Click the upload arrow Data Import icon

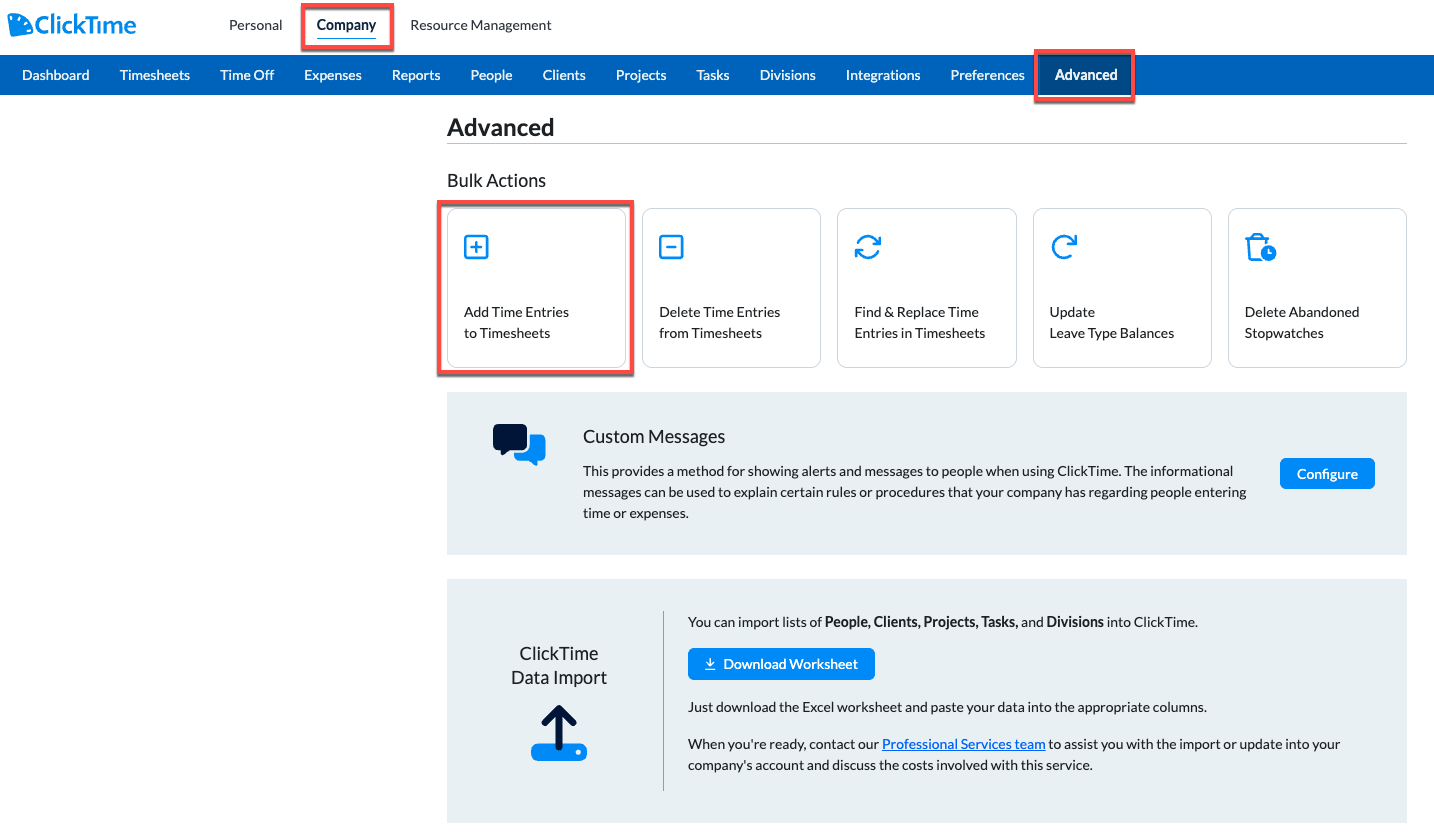point(559,733)
